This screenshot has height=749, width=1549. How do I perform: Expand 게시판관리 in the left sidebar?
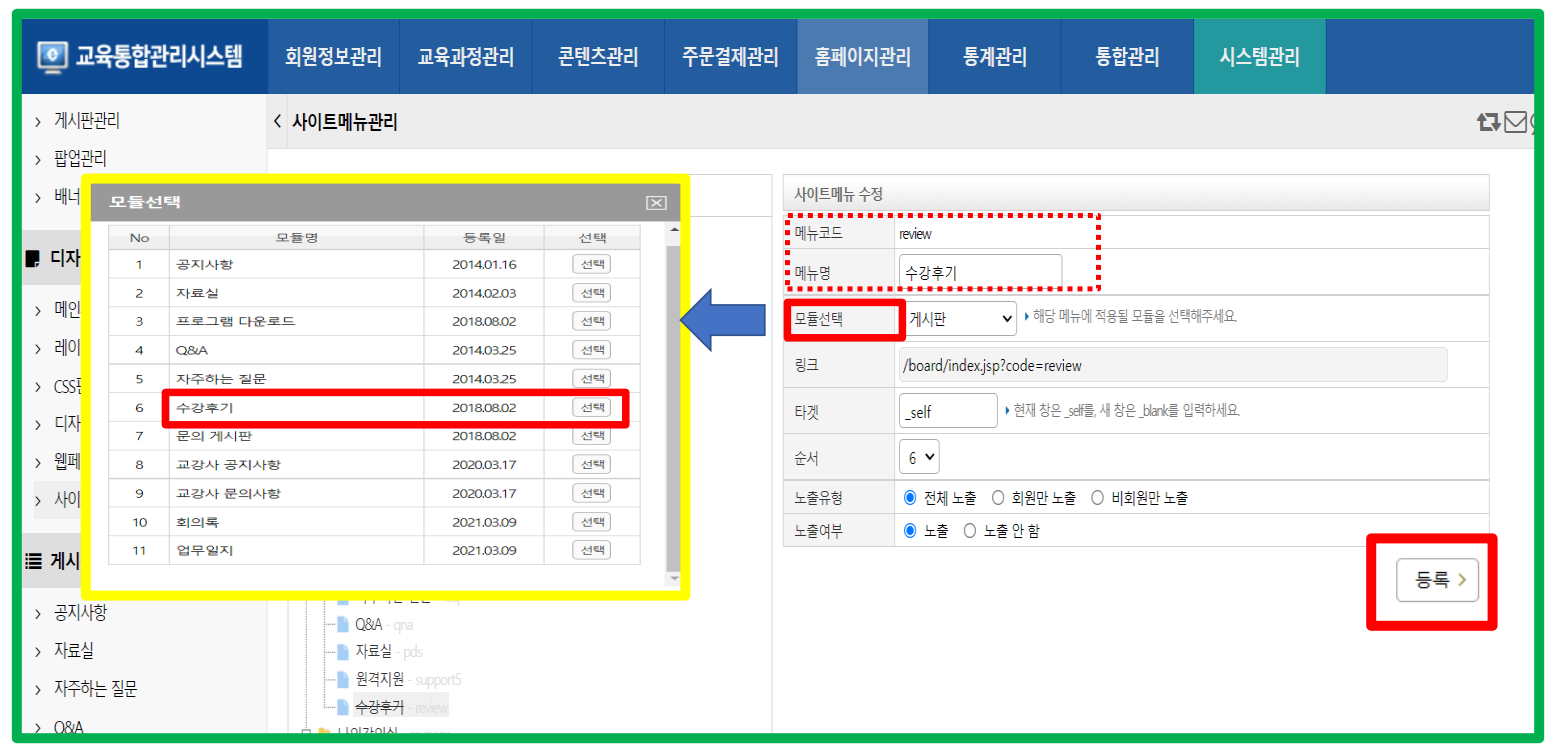[87, 121]
